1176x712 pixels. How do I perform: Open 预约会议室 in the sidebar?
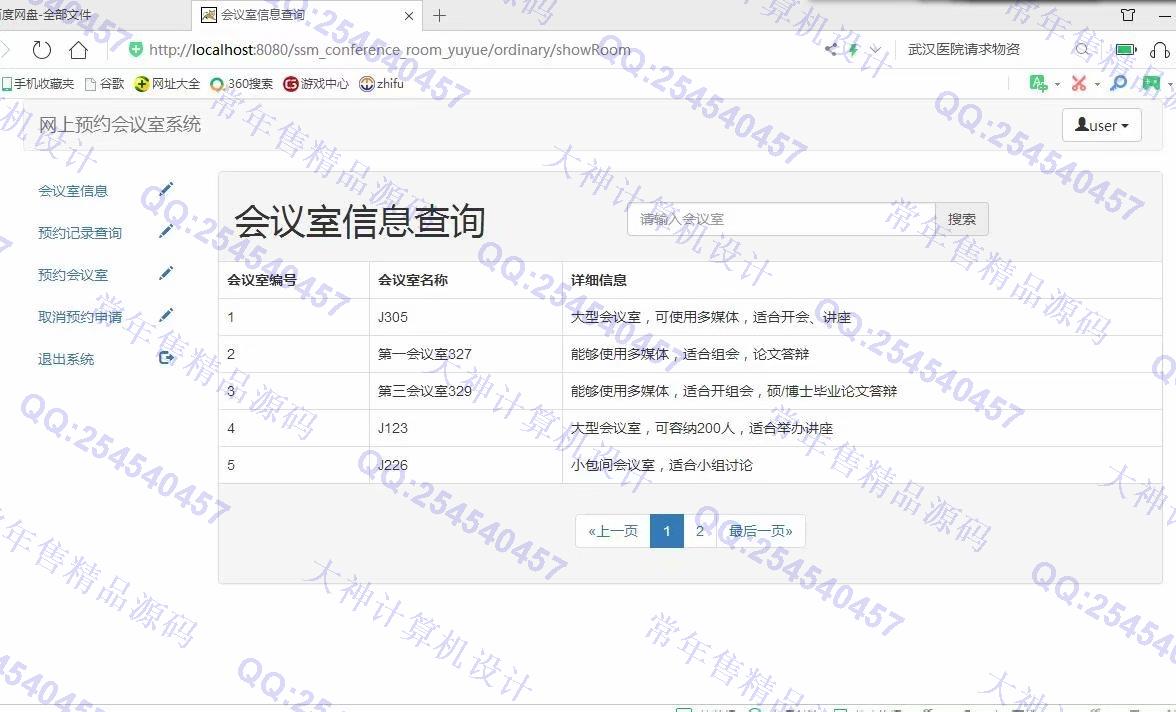tap(73, 275)
